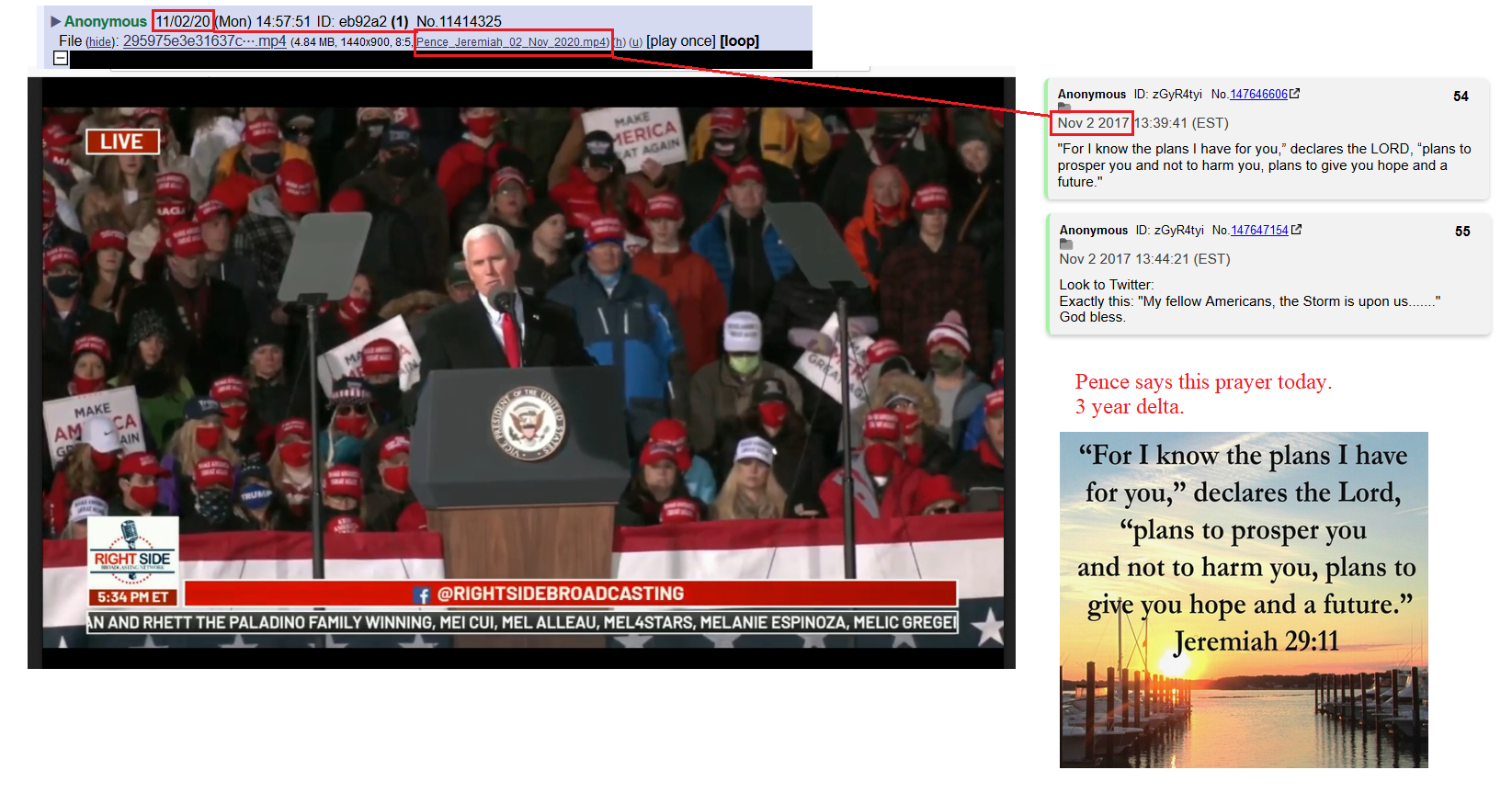
Task: Collapse the video with the minus box
Action: (x=61, y=58)
